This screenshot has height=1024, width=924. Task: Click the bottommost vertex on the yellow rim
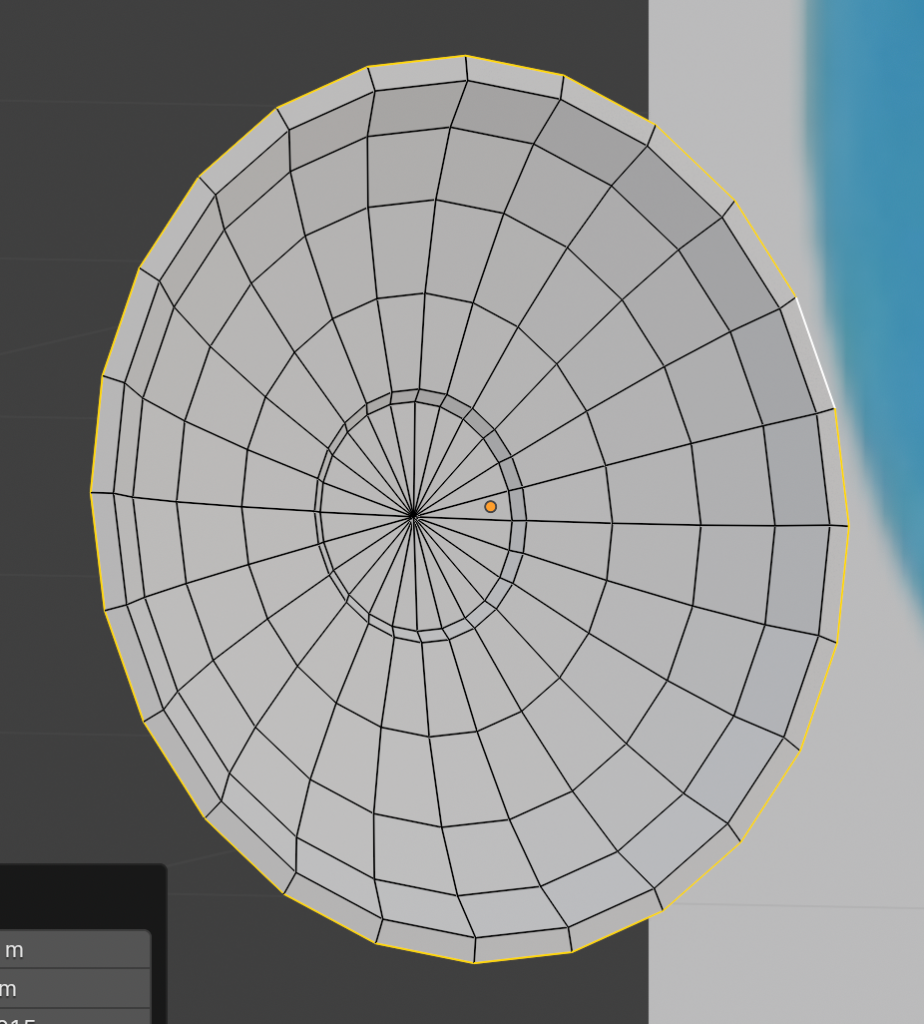click(475, 963)
